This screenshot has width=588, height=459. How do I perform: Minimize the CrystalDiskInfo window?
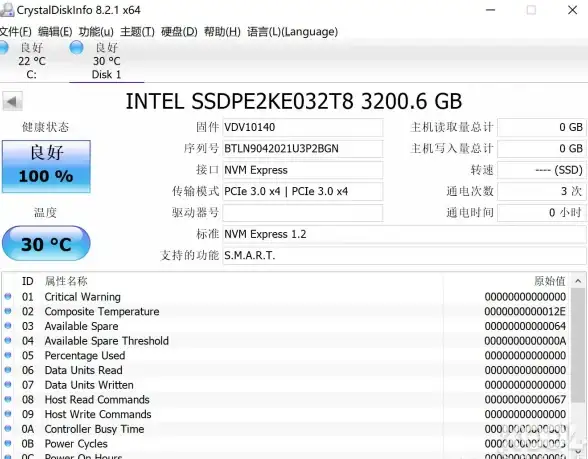pyautogui.click(x=490, y=10)
